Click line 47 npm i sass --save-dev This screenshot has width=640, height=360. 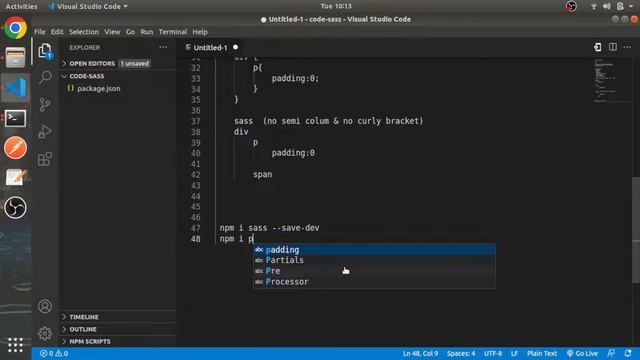(269, 228)
